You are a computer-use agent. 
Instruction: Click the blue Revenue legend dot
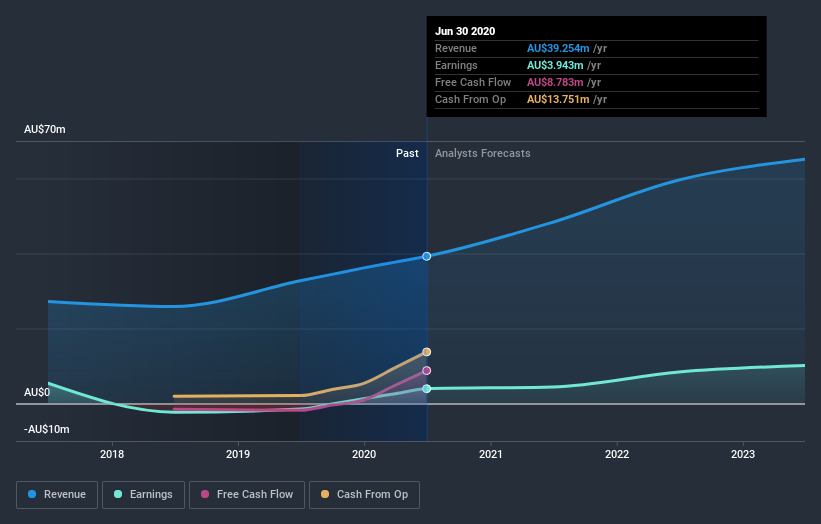(x=32, y=494)
